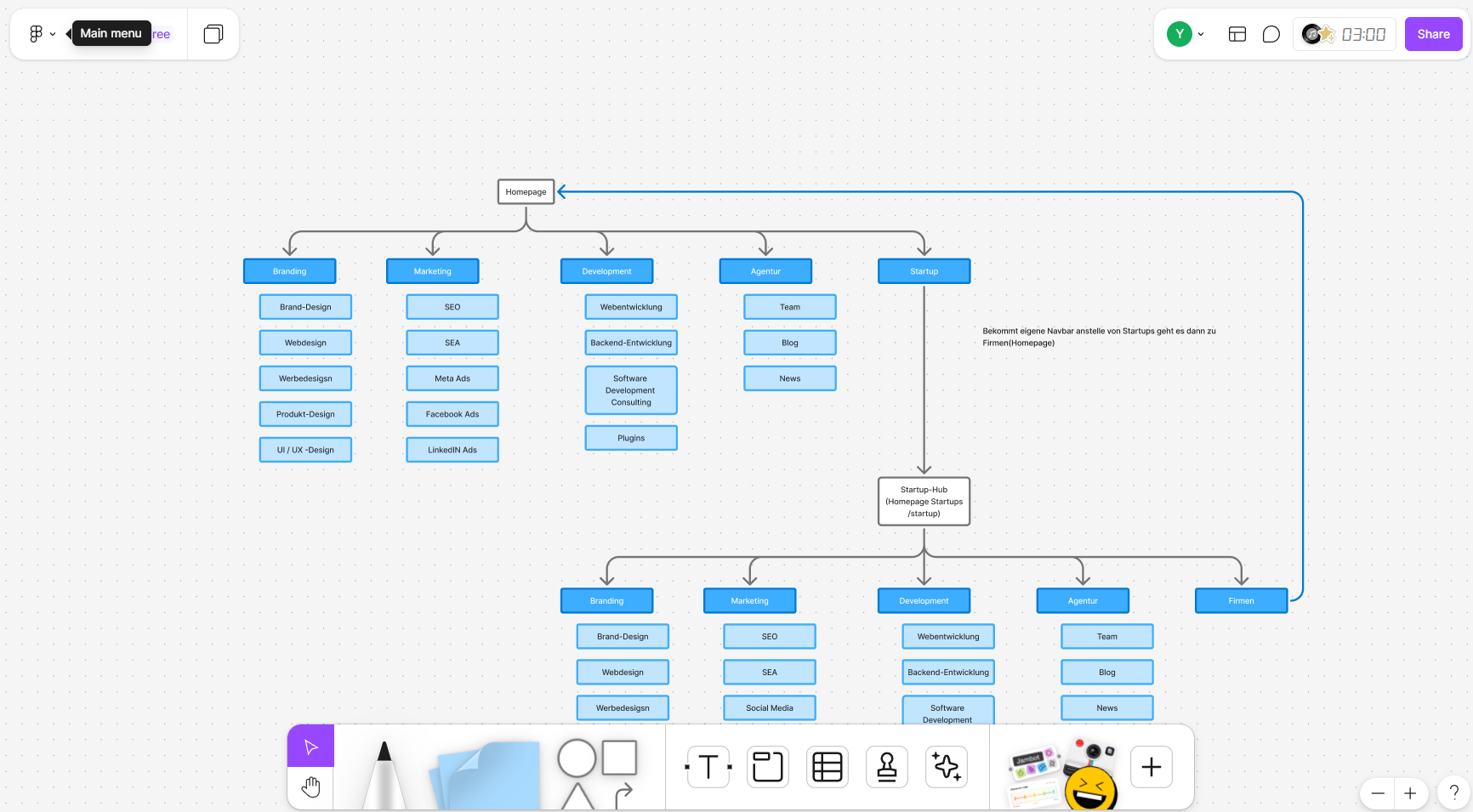Select the circle shape tool
The width and height of the screenshot is (1473, 812).
click(x=577, y=758)
